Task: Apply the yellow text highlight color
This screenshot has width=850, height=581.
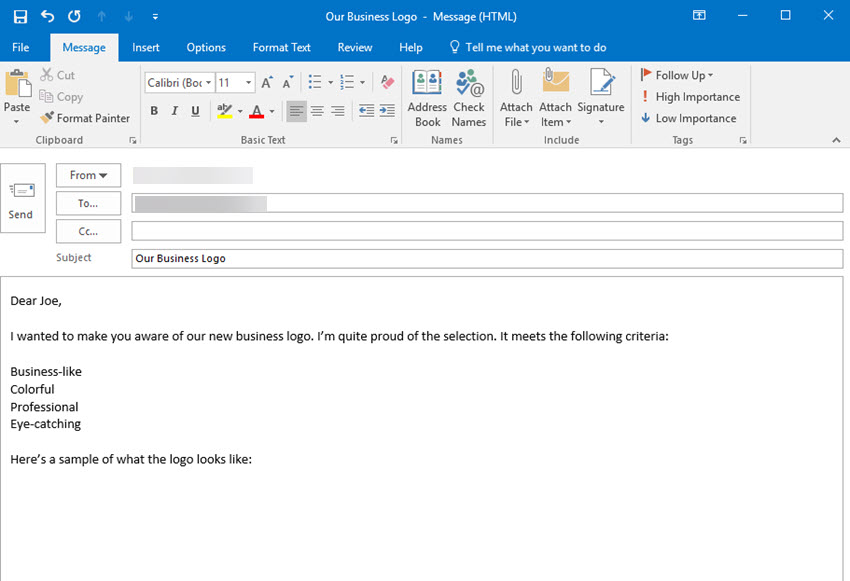Action: [x=223, y=111]
